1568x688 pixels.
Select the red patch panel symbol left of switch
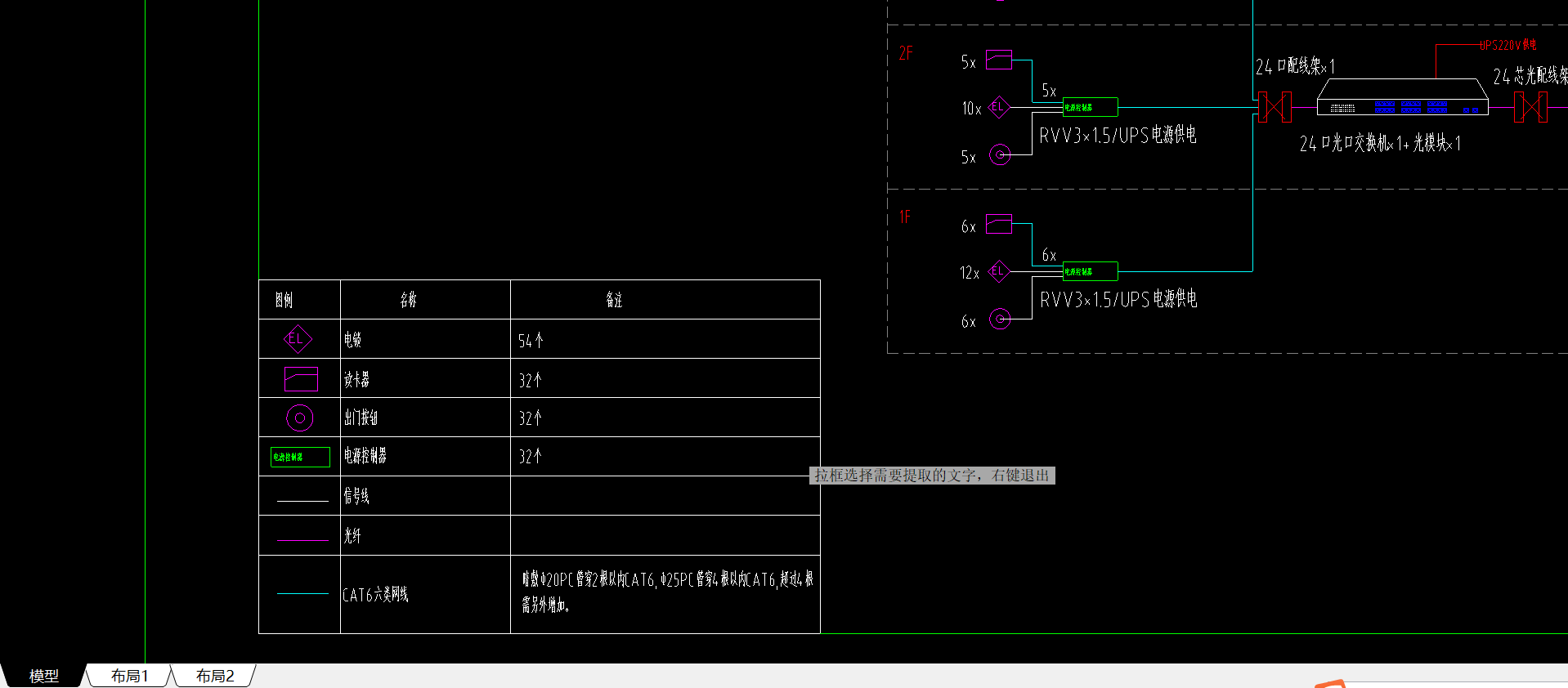1275,107
